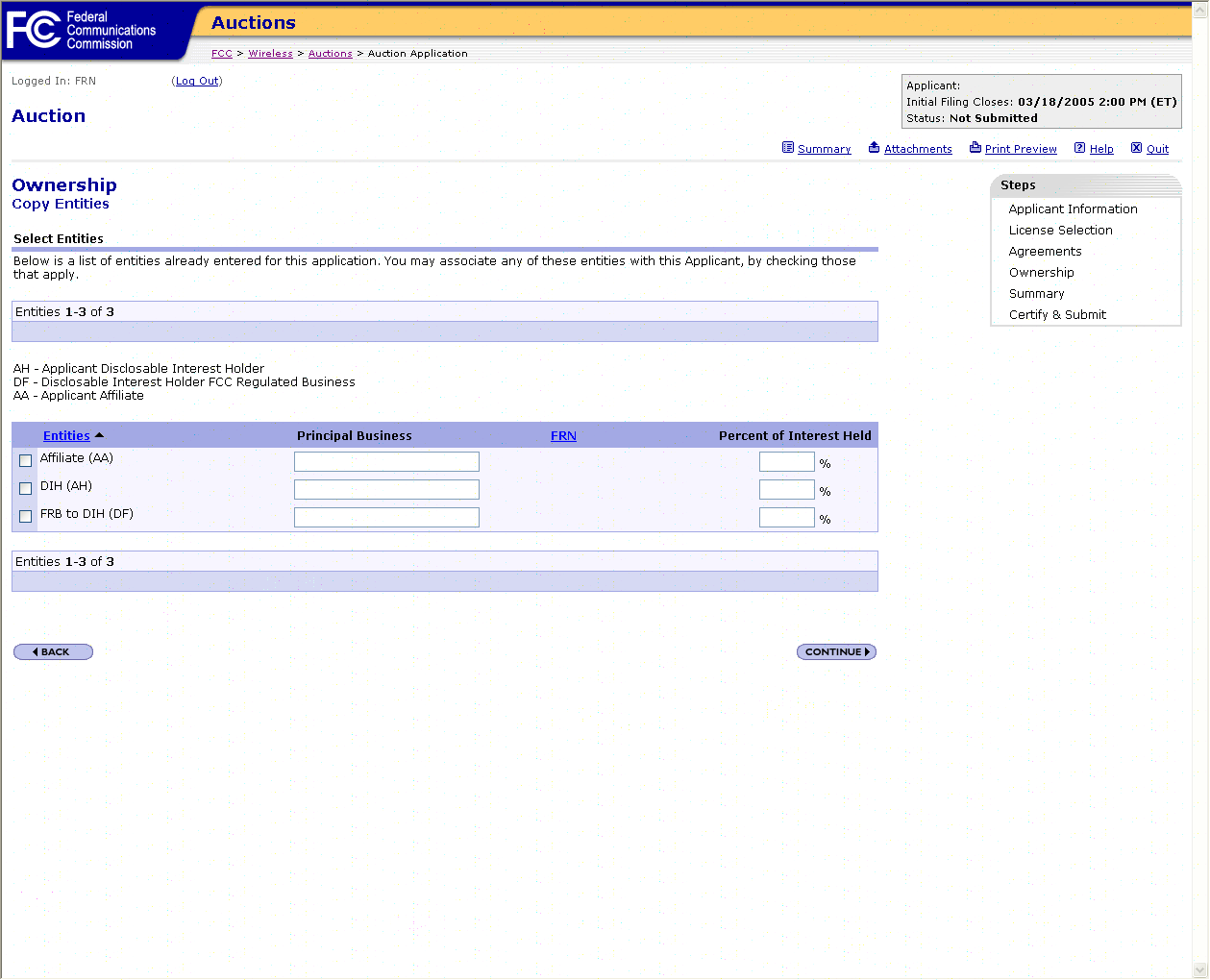1210x980 pixels.
Task: Check the DIH (AH) entity checkbox
Action: pyautogui.click(x=26, y=489)
